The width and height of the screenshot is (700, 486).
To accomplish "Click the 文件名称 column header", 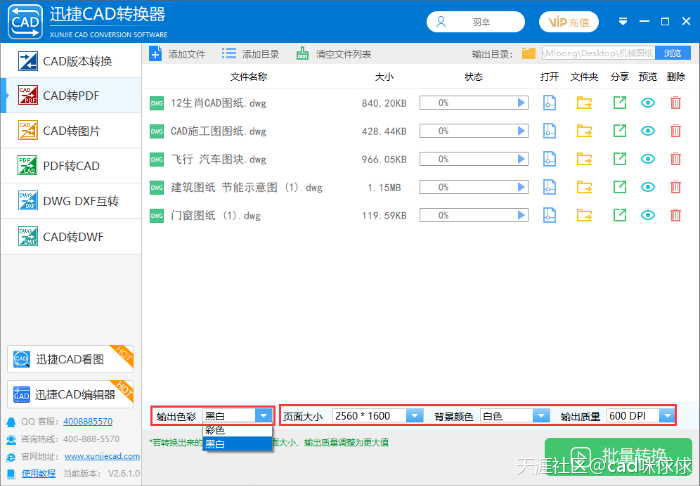I will pyautogui.click(x=249, y=77).
